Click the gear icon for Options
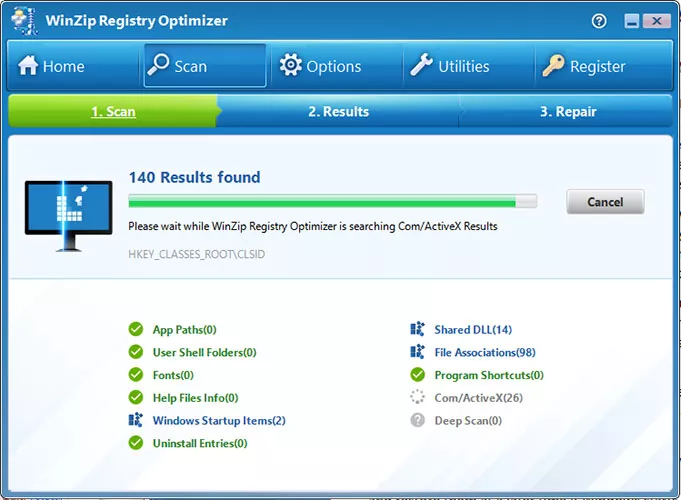This screenshot has height=500, width=681. click(291, 65)
